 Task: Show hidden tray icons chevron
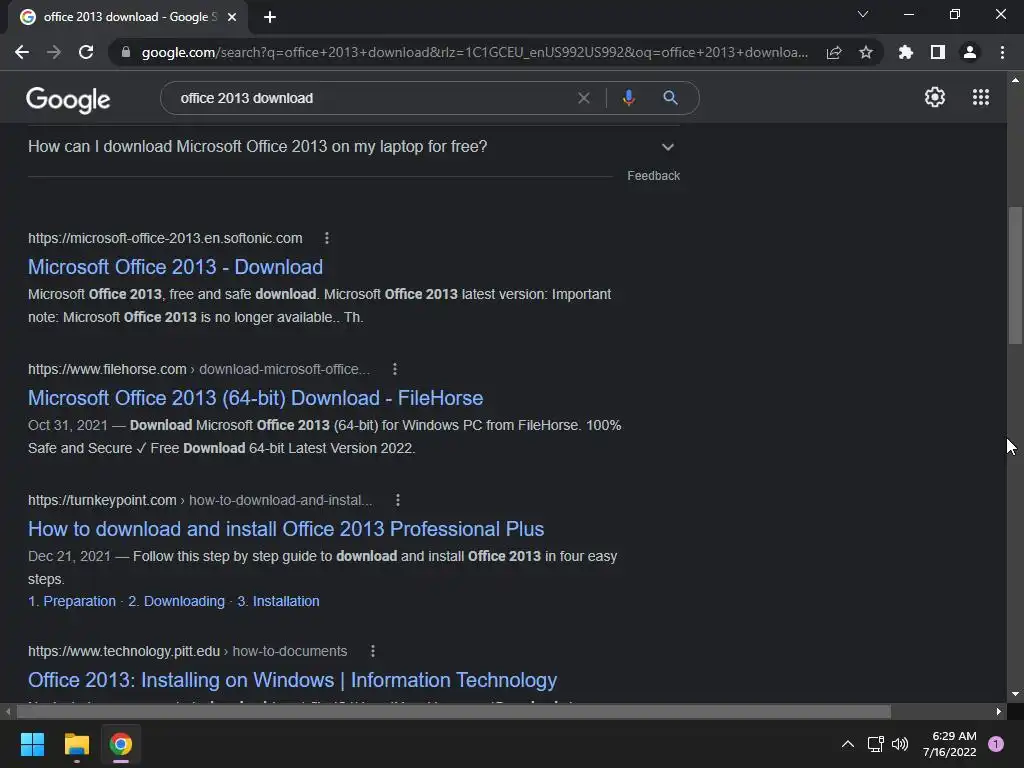[848, 744]
